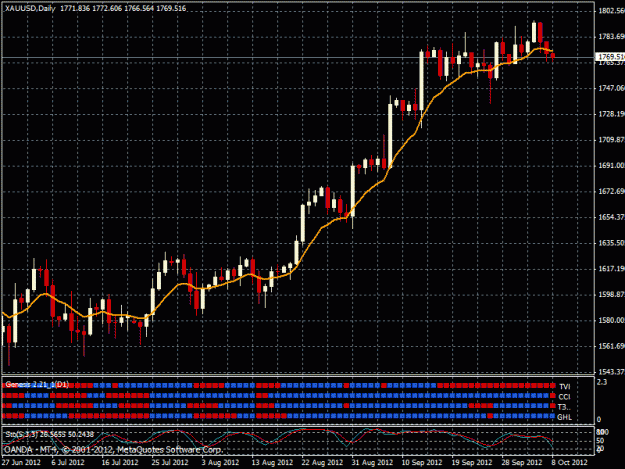This screenshot has height=469, width=625.
Task: Click the 16 Jul 2012 date label
Action: click(x=120, y=462)
